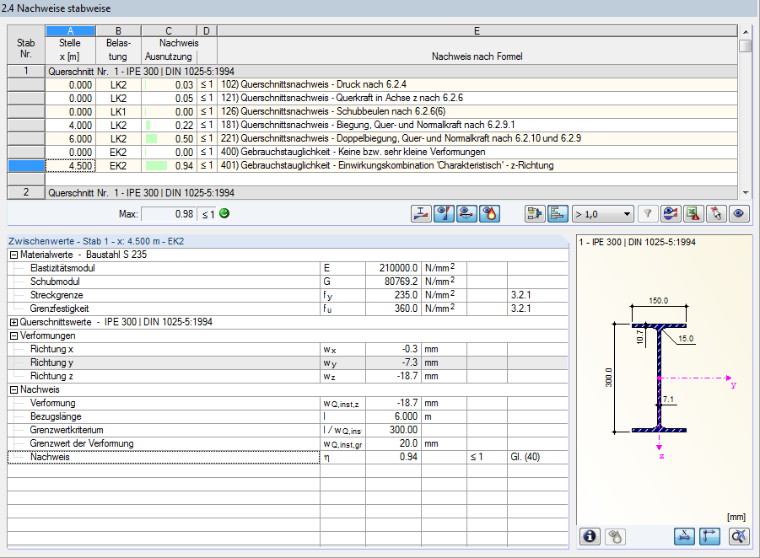Toggle principal axes display icon

click(x=710, y=536)
